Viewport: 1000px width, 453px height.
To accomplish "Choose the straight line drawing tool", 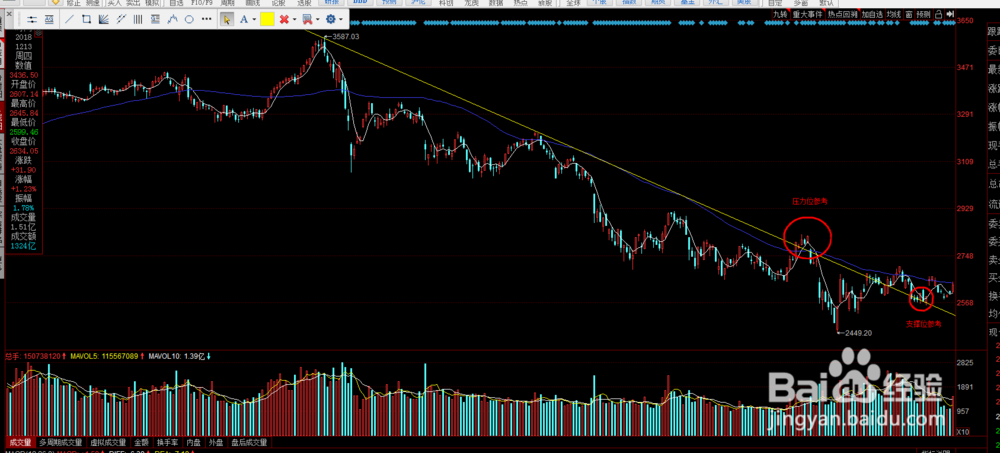I will coord(70,19).
